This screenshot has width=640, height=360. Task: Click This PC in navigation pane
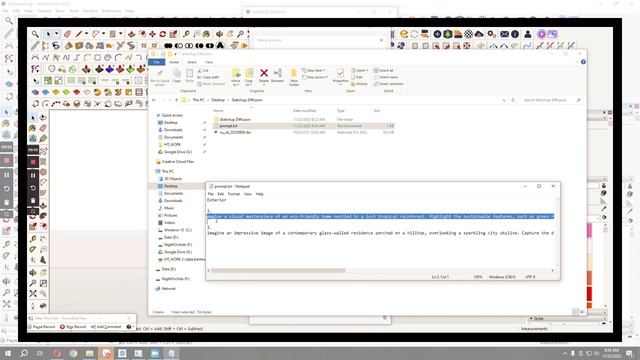tap(167, 172)
